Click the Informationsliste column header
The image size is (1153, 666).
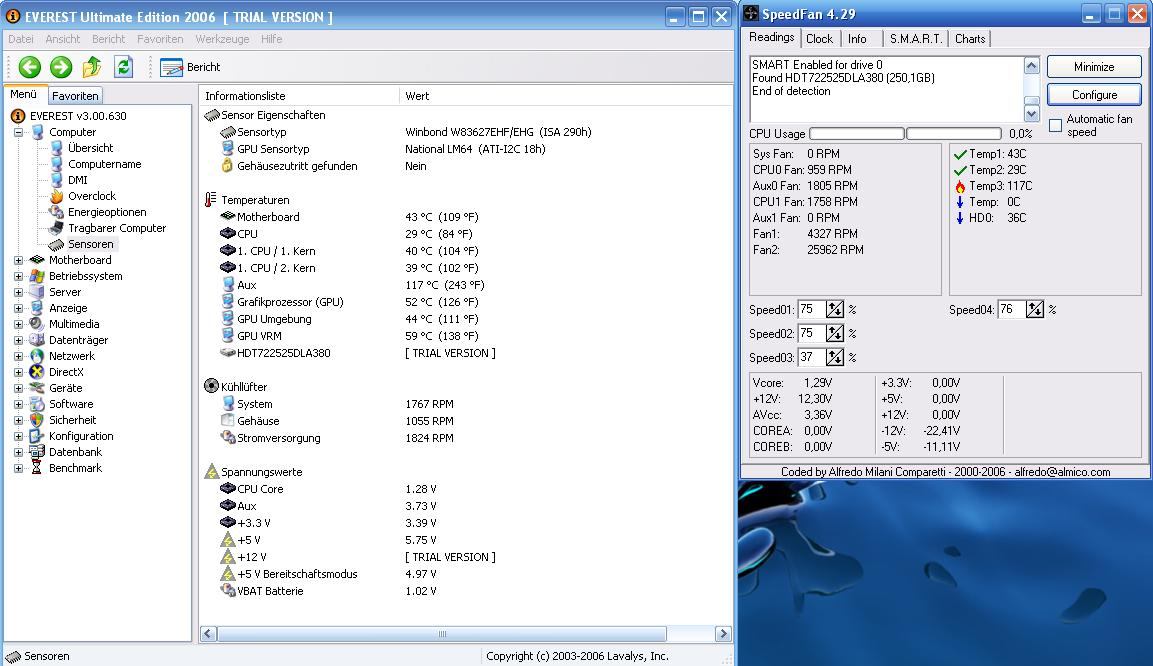click(x=299, y=96)
